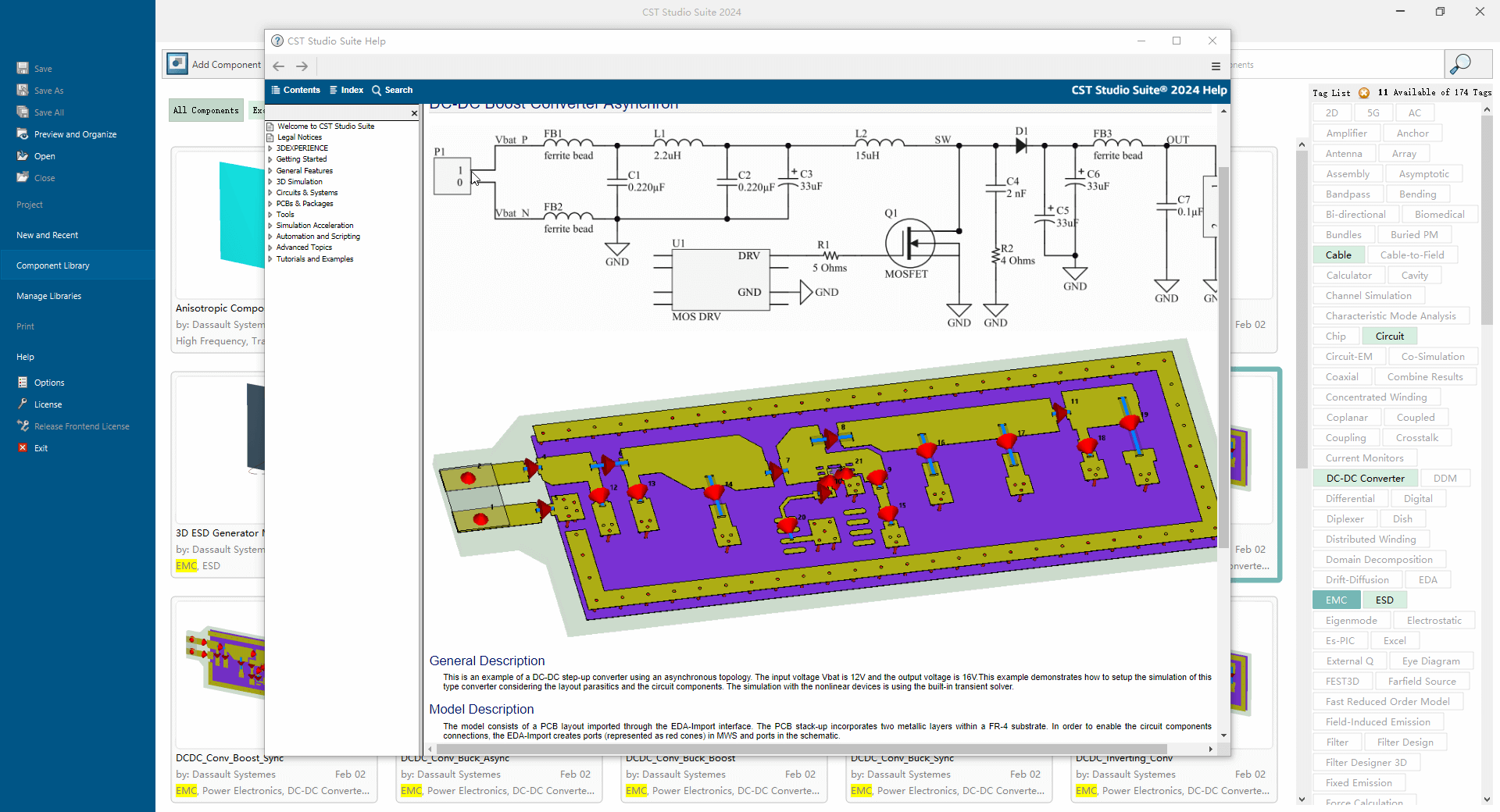Click Print in the left sidebar

pyautogui.click(x=25, y=326)
